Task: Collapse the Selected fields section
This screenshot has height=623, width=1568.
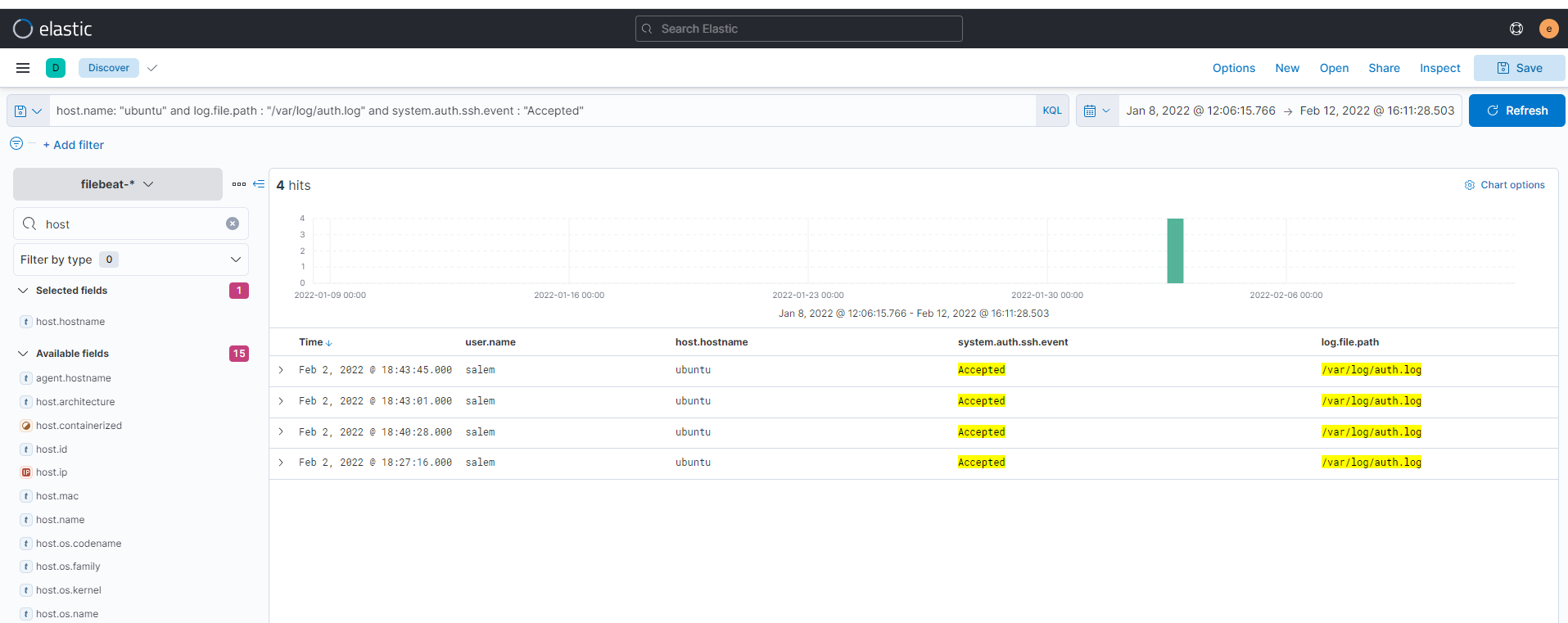Action: [x=23, y=291]
